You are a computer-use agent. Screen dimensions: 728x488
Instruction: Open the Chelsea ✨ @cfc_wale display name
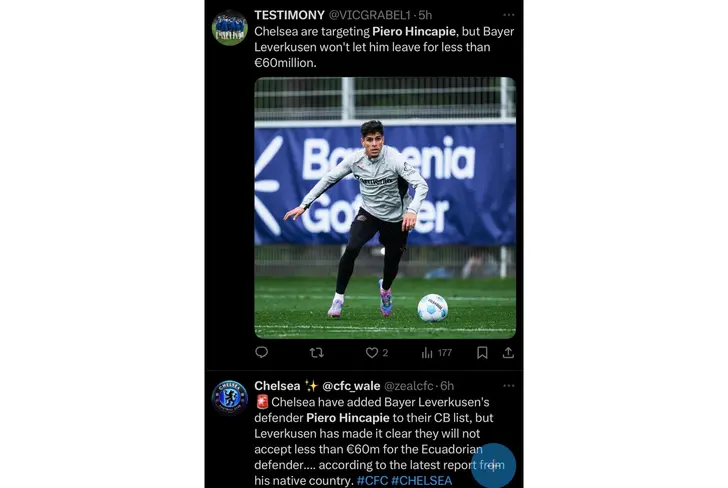pos(317,386)
